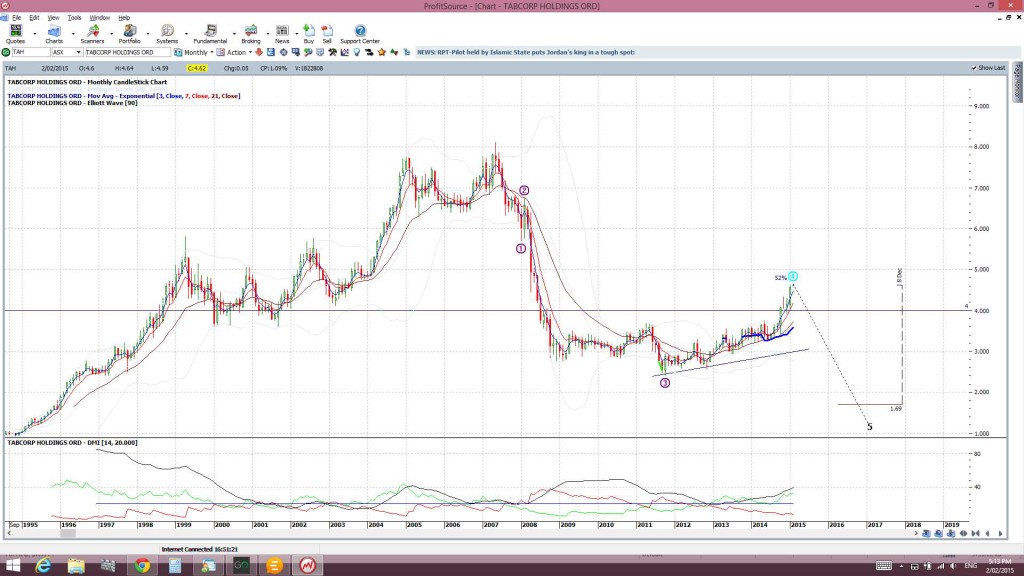Open File Explorer from the taskbar

click(x=76, y=566)
